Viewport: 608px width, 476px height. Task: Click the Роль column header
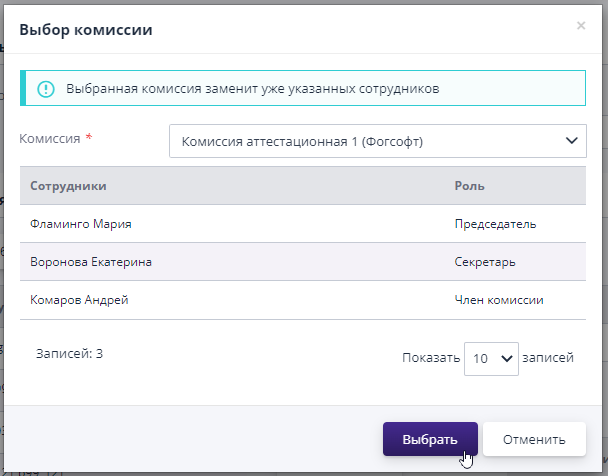(469, 186)
